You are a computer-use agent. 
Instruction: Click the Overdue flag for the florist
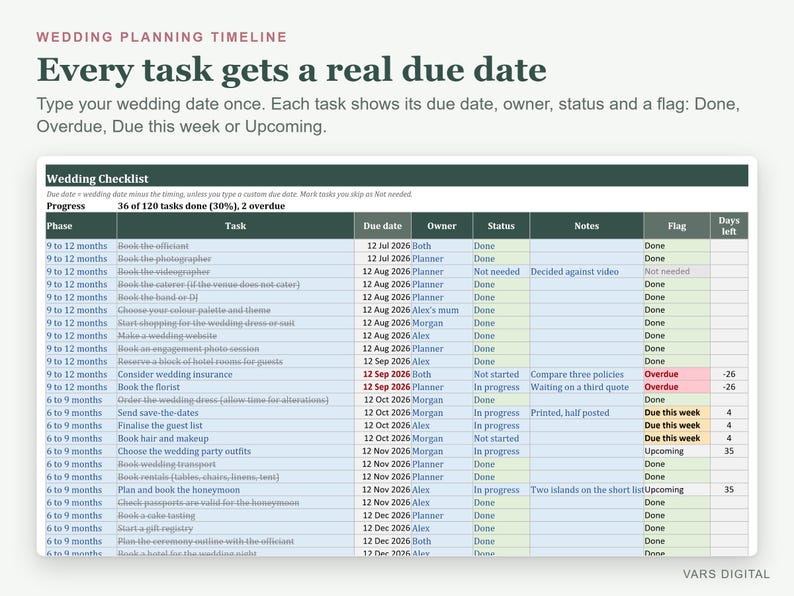pos(677,387)
